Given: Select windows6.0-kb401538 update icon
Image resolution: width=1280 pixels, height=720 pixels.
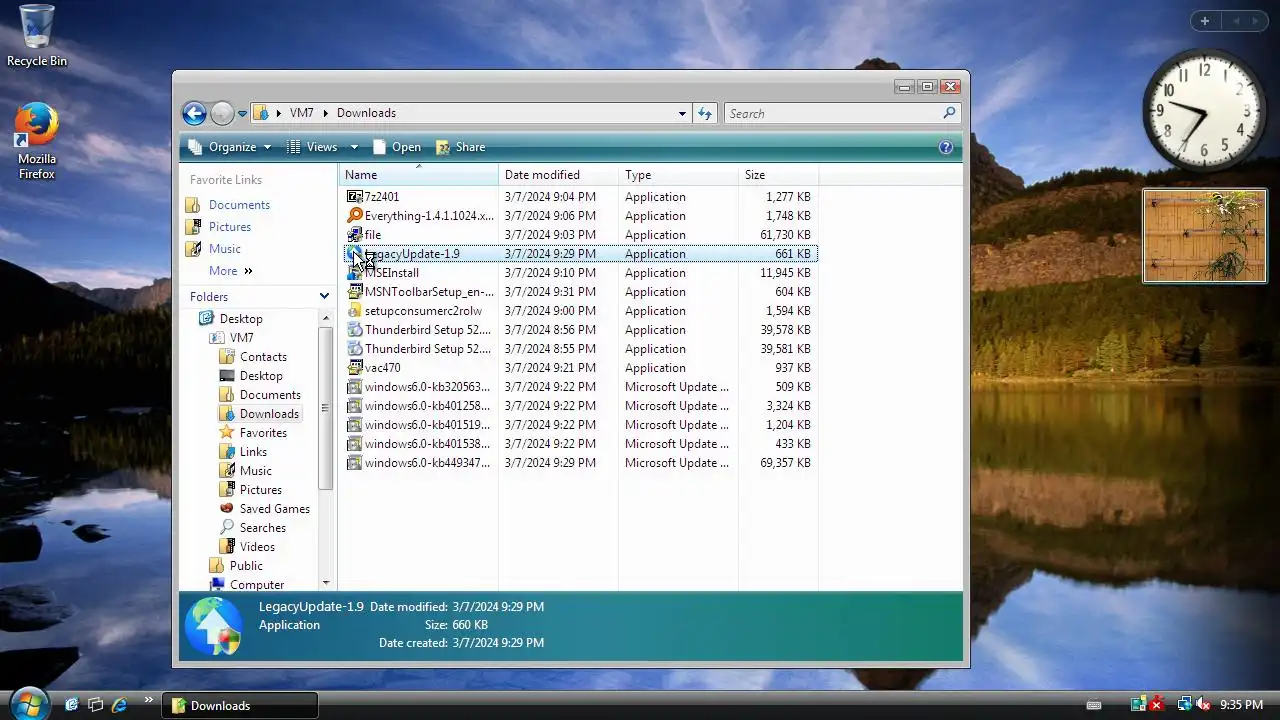Looking at the screenshot, I should [354, 444].
